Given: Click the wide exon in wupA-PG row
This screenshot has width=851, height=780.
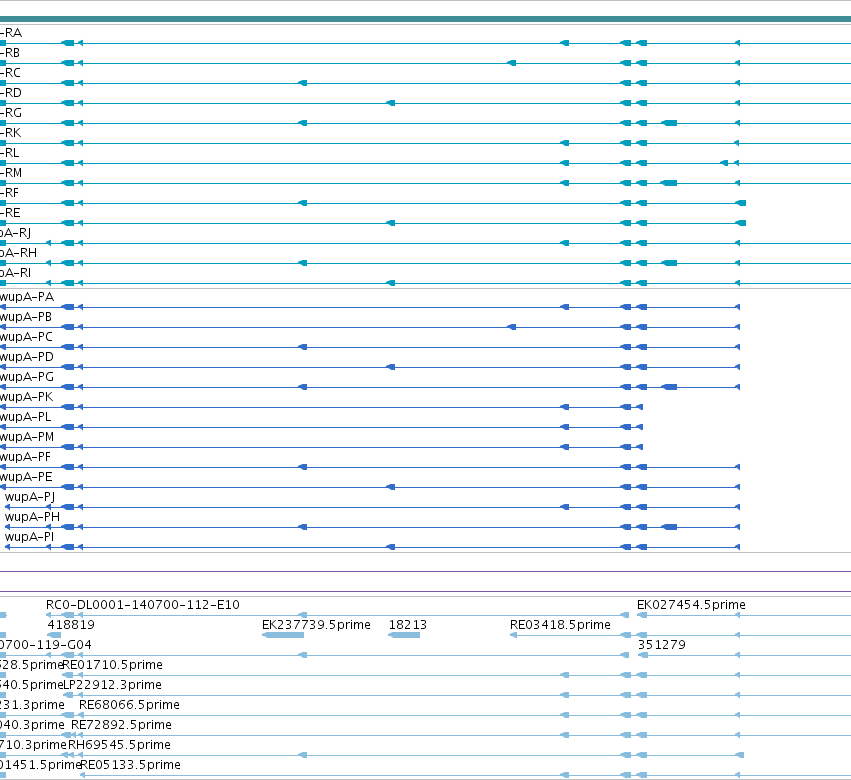Looking at the screenshot, I should (x=669, y=387).
